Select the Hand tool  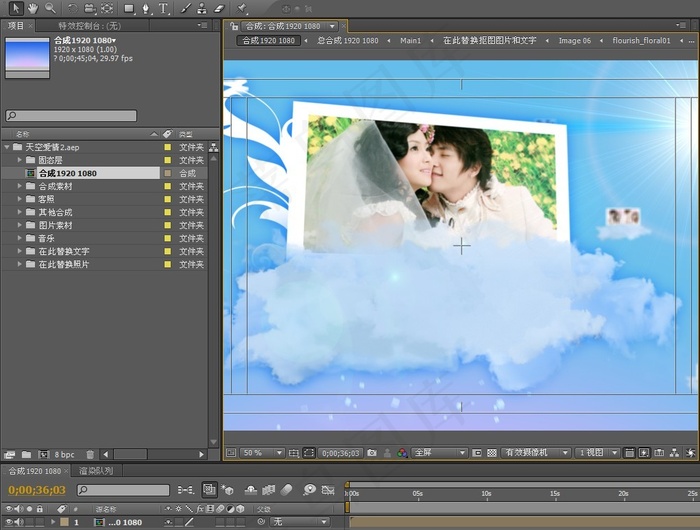click(x=33, y=8)
